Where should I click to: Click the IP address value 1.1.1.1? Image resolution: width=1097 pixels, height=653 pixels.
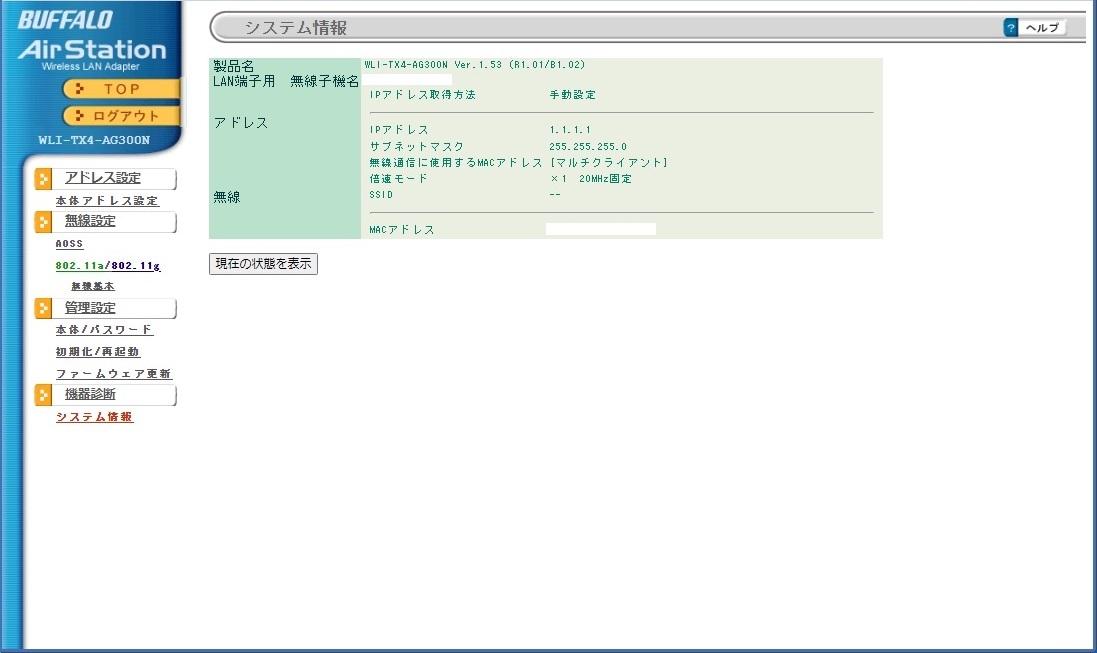tap(570, 129)
